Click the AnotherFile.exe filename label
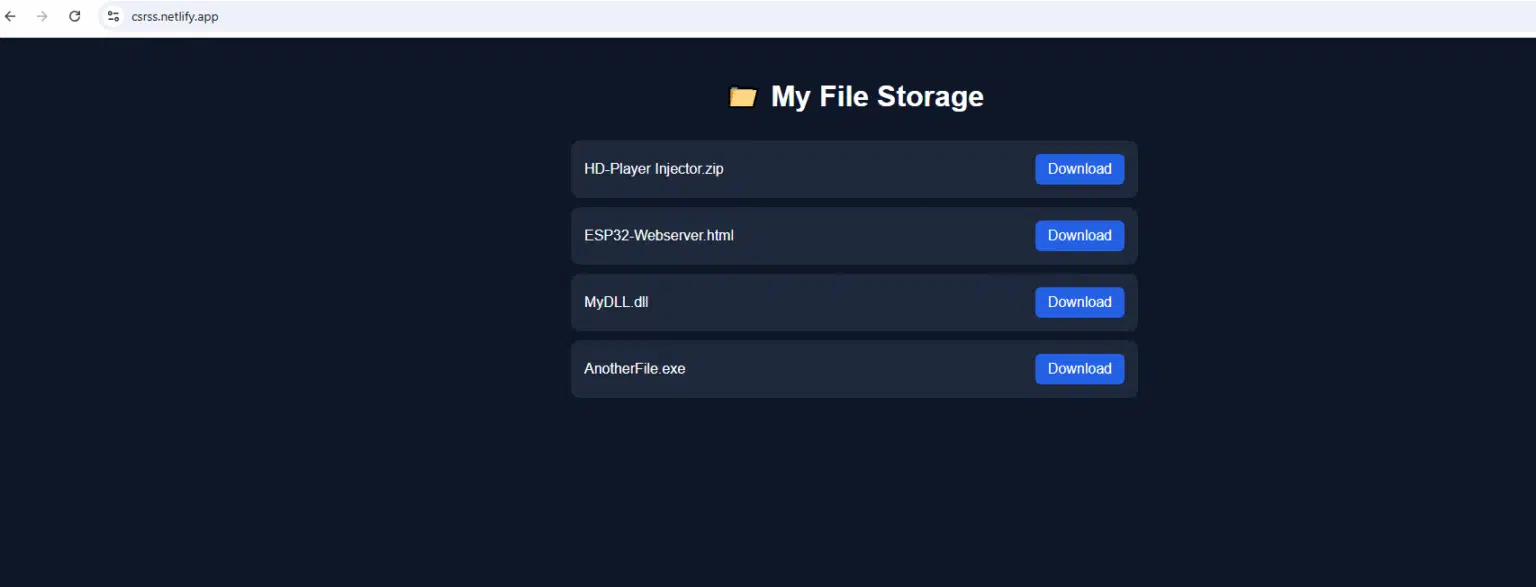1536x587 pixels. (x=634, y=368)
